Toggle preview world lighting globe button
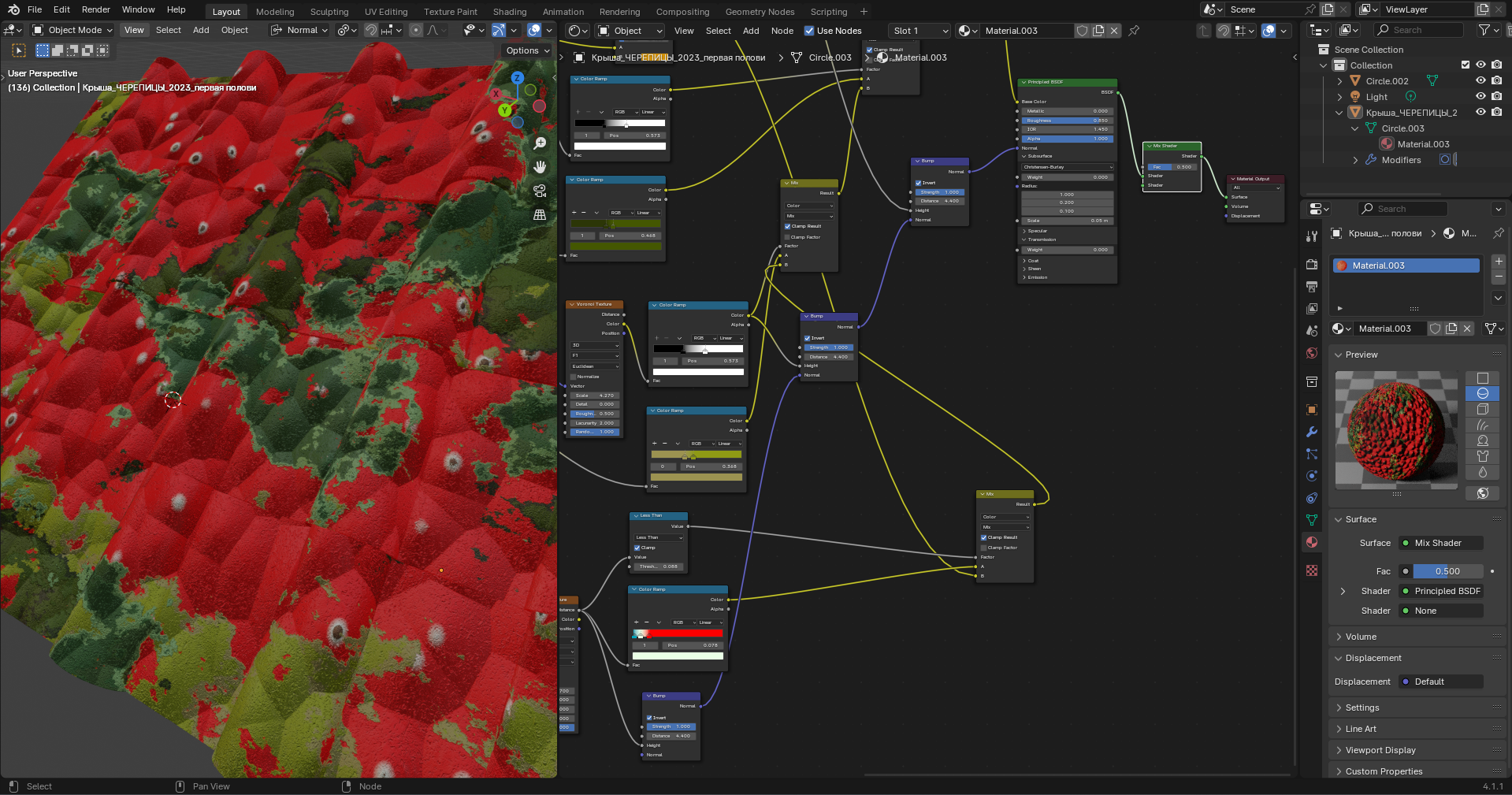1512x795 pixels. [1482, 493]
